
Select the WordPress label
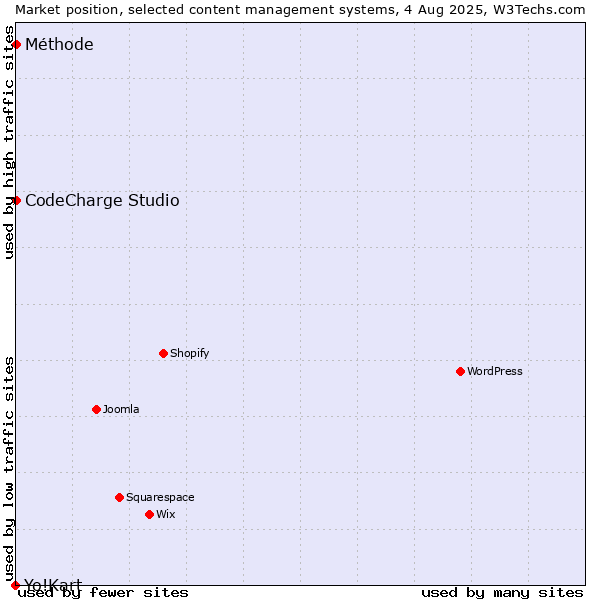point(495,371)
